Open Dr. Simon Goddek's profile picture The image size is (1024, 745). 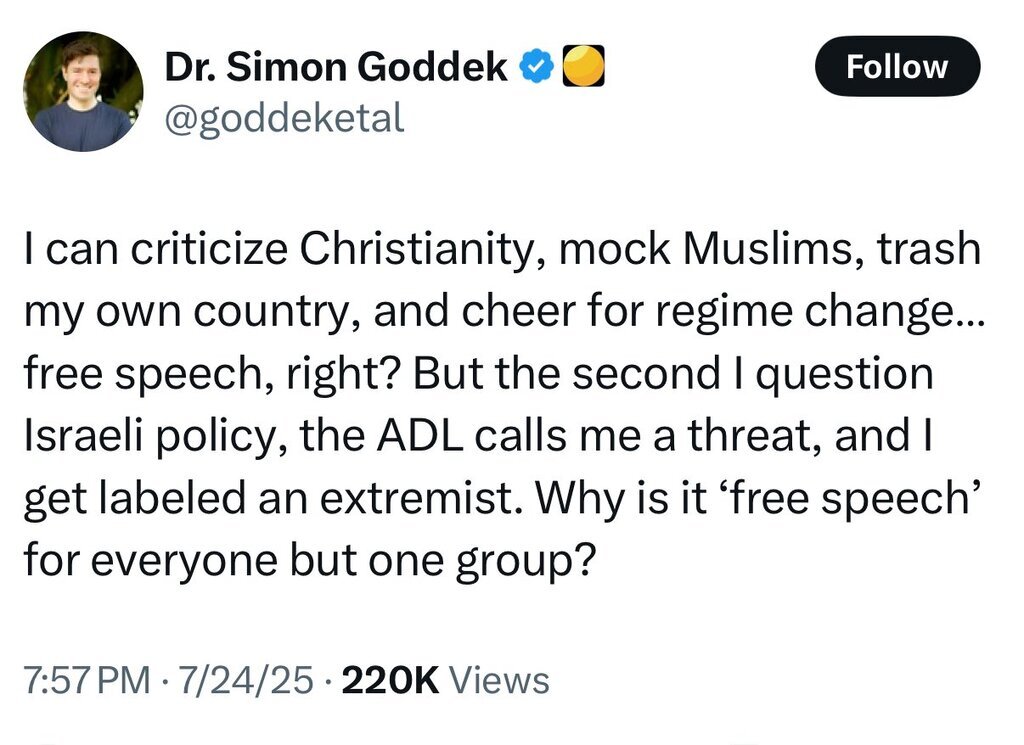(x=83, y=92)
